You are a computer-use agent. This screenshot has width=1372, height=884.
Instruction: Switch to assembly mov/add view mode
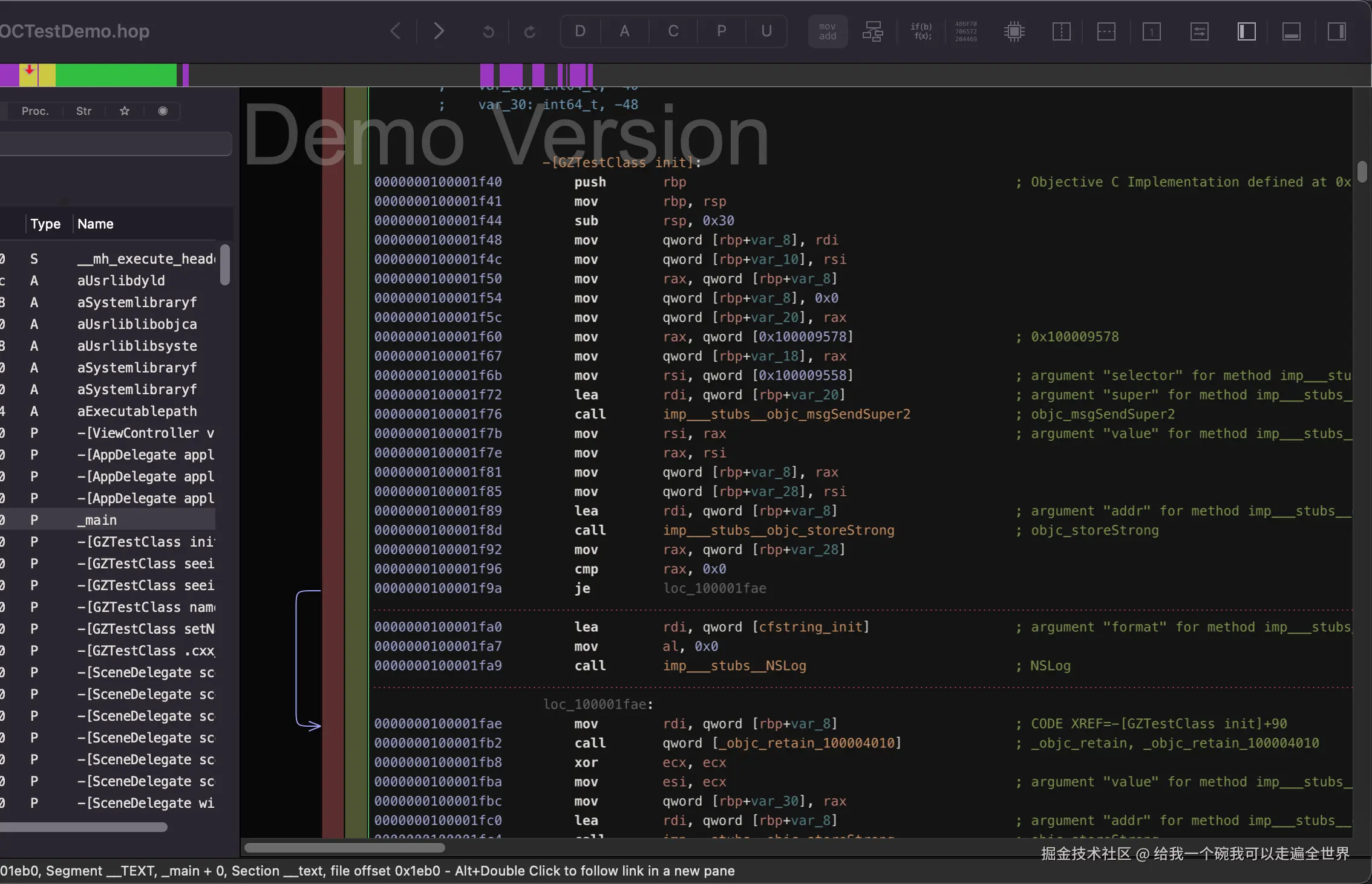point(827,31)
